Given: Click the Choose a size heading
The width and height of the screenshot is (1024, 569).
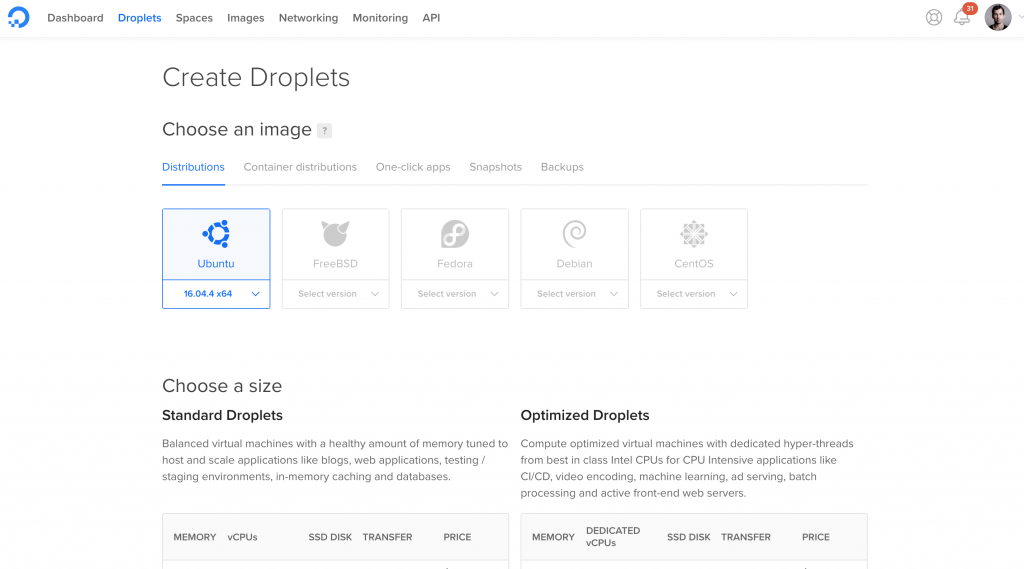Looking at the screenshot, I should [x=222, y=386].
